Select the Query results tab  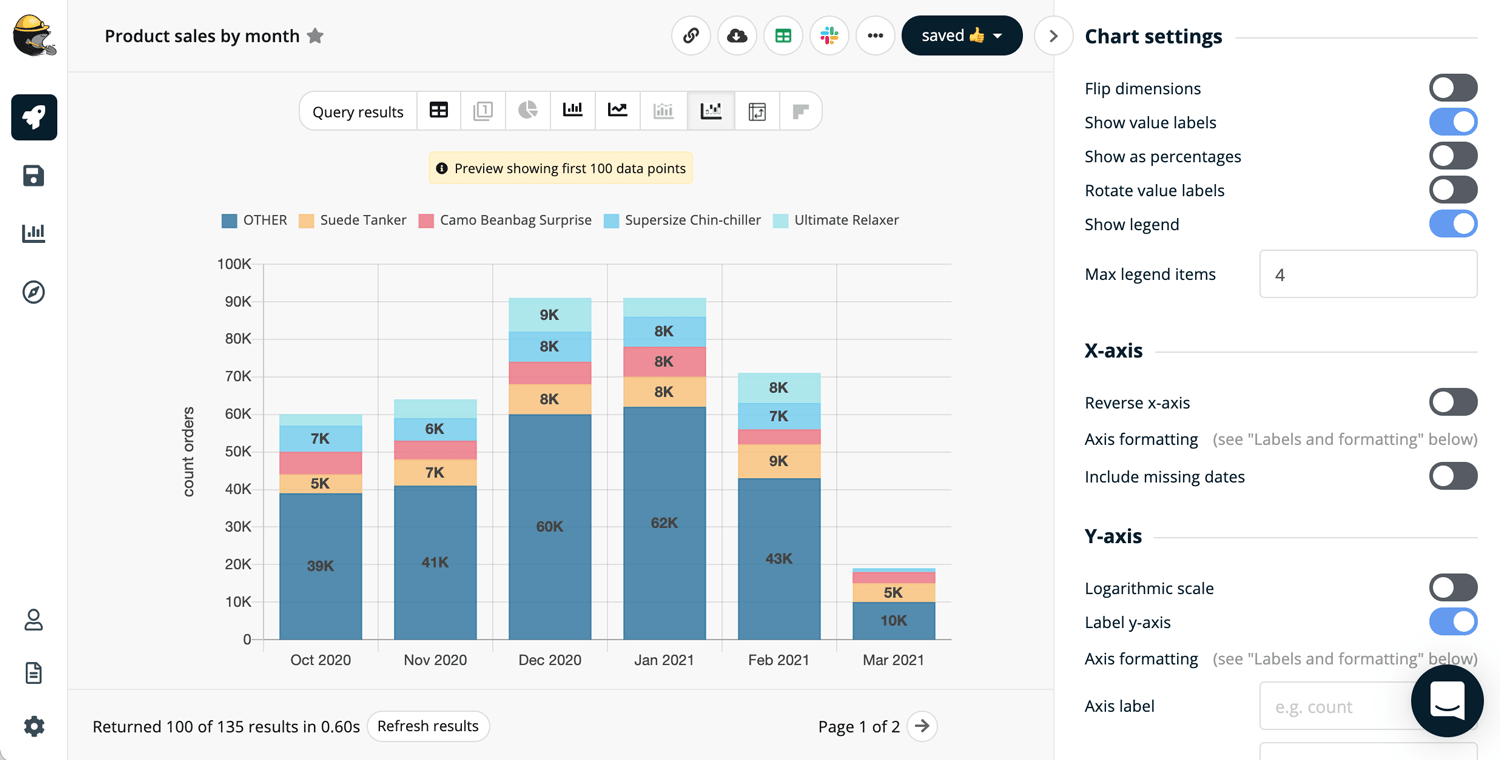(x=358, y=111)
